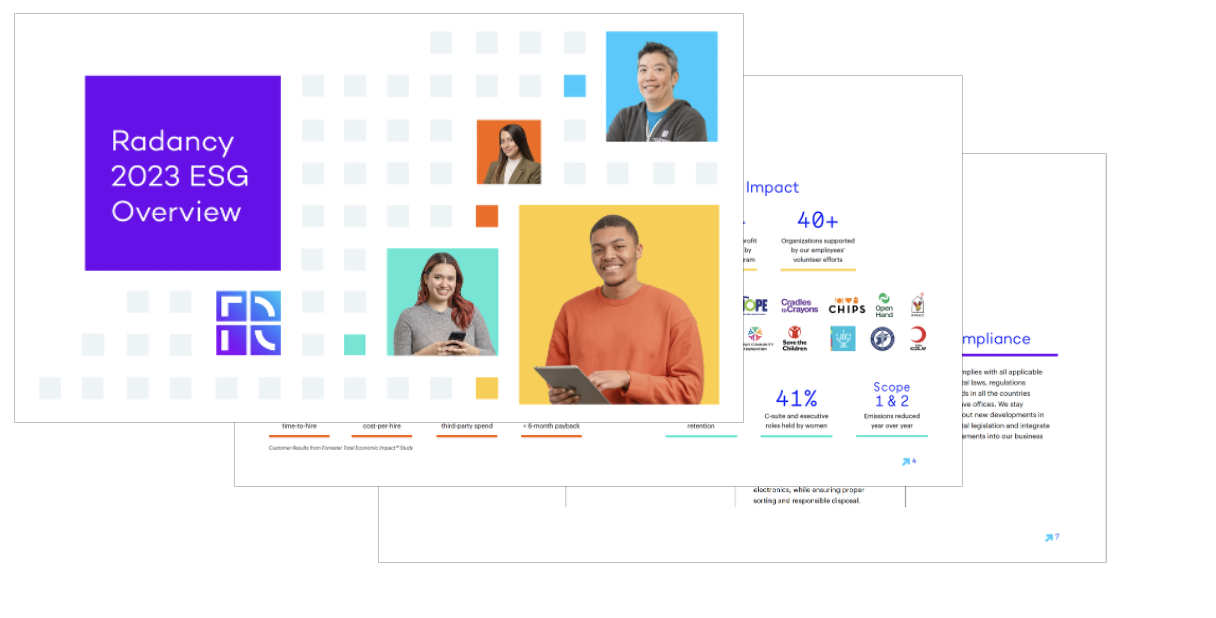
Task: Click the red crescent logo
Action: (918, 339)
